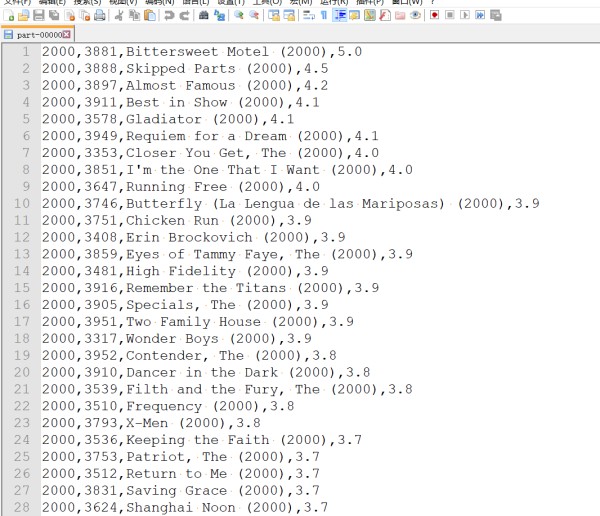
Task: Click line number 28 in the margin
Action: pyautogui.click(x=21, y=507)
